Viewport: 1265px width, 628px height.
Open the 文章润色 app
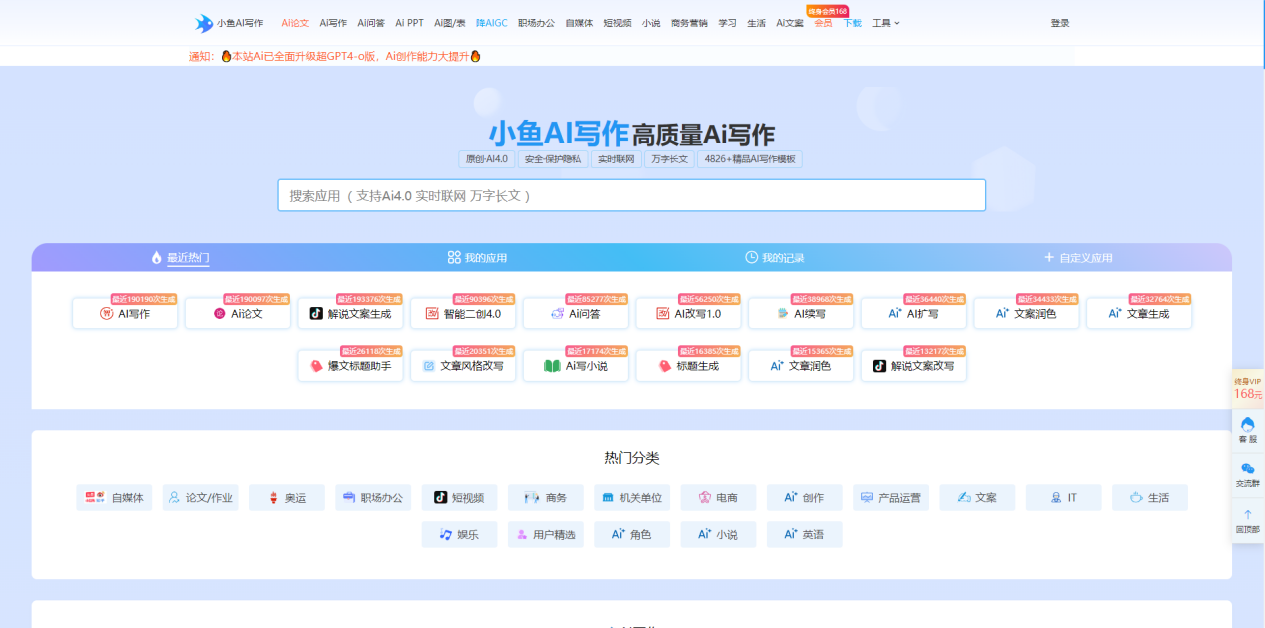pyautogui.click(x=801, y=366)
